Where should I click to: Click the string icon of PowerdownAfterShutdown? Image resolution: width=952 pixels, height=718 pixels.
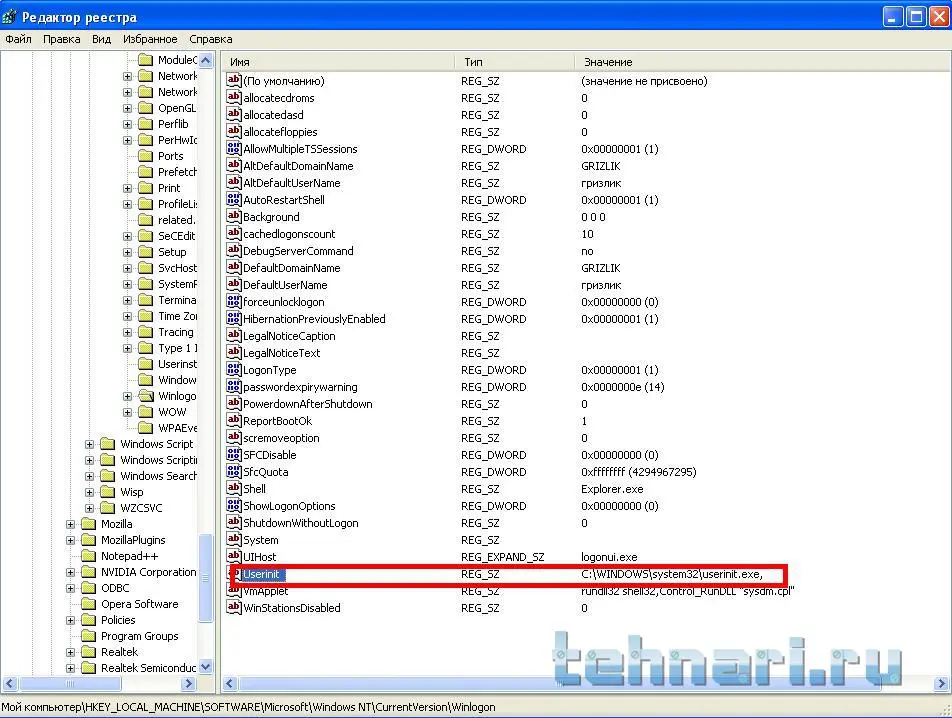(234, 403)
